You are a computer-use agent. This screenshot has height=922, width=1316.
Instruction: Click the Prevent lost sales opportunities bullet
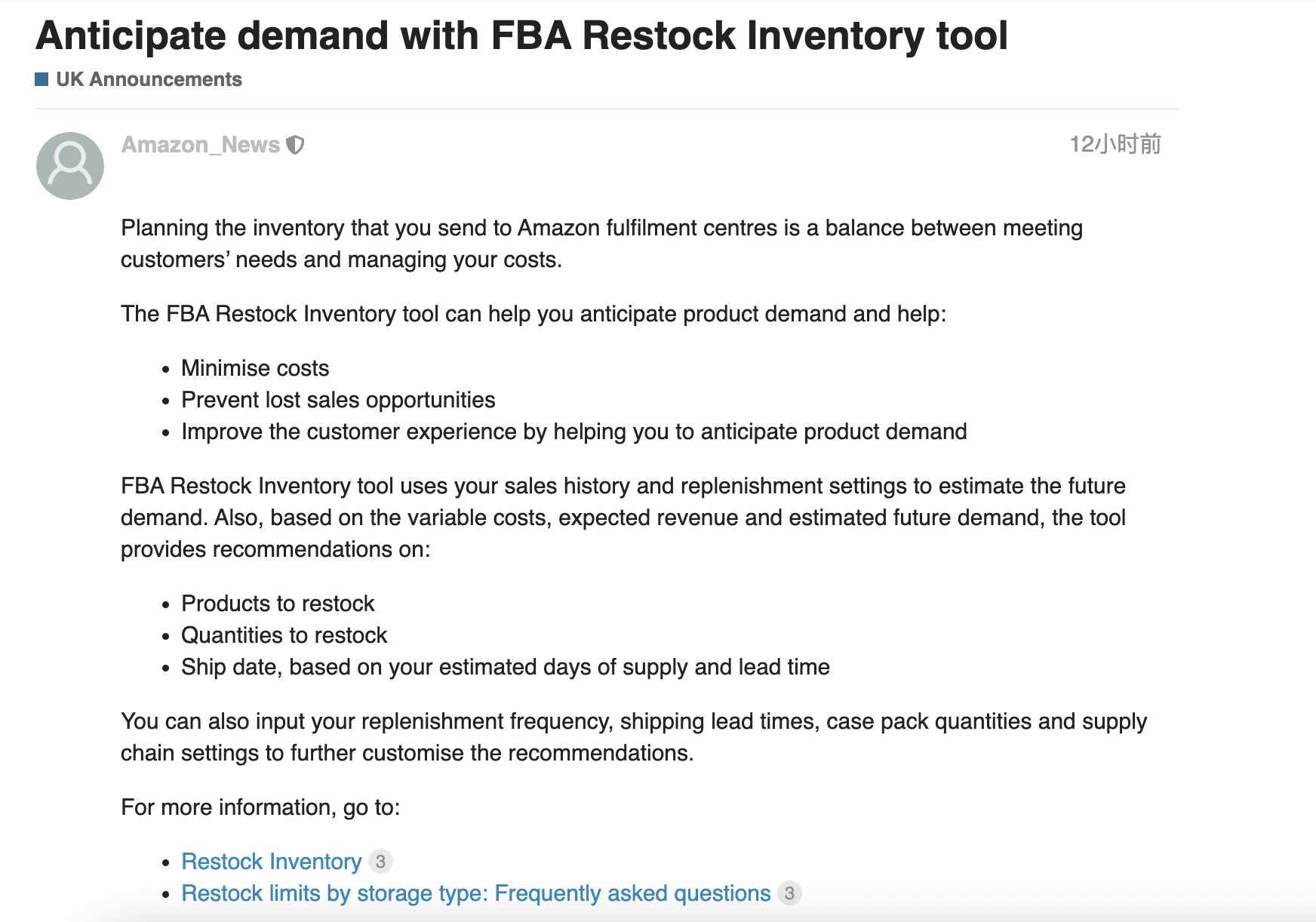(x=338, y=400)
